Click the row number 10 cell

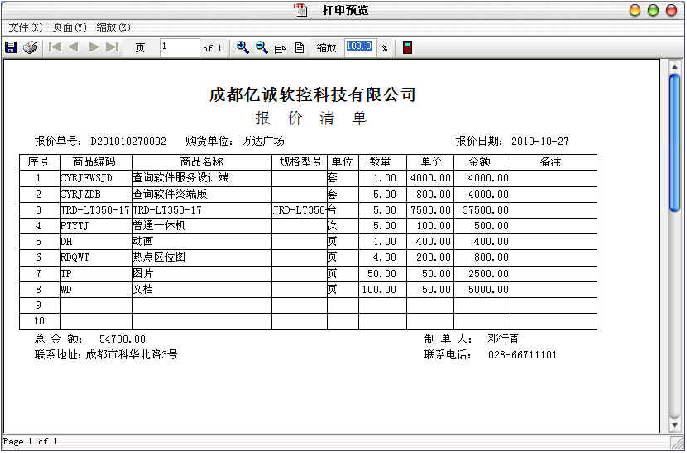pos(39,321)
